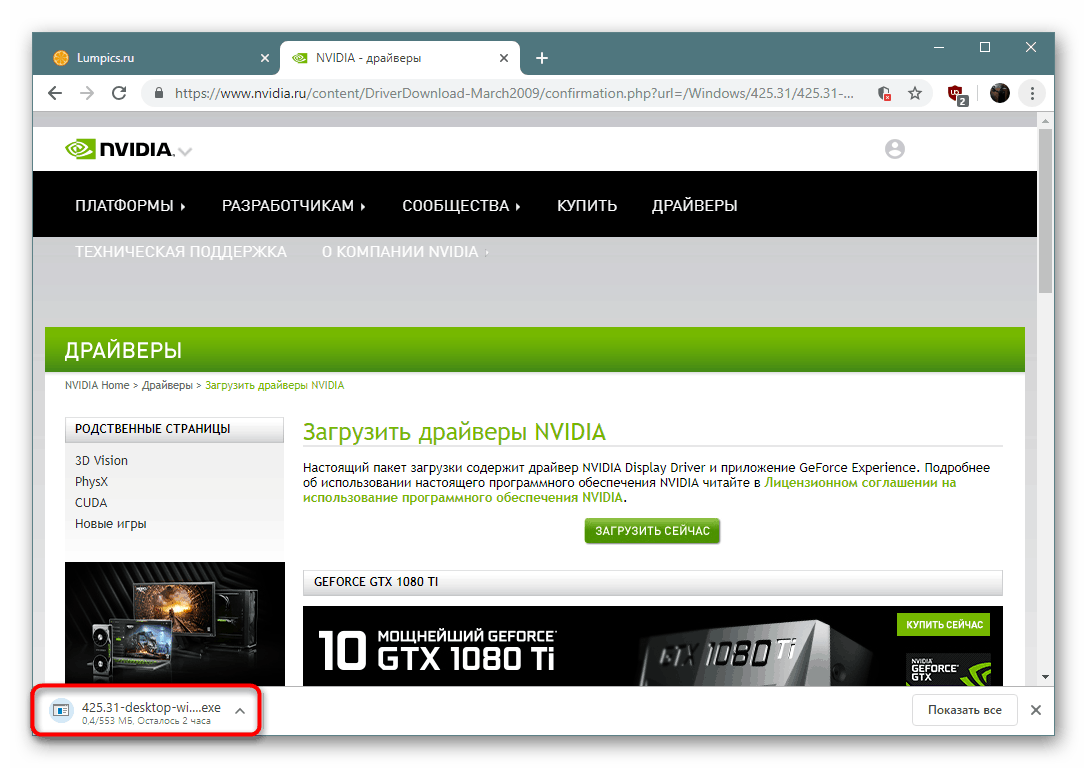The height and width of the screenshot is (768, 1087).
Task: Close the Lumpics.ru tab
Action: coord(265,58)
